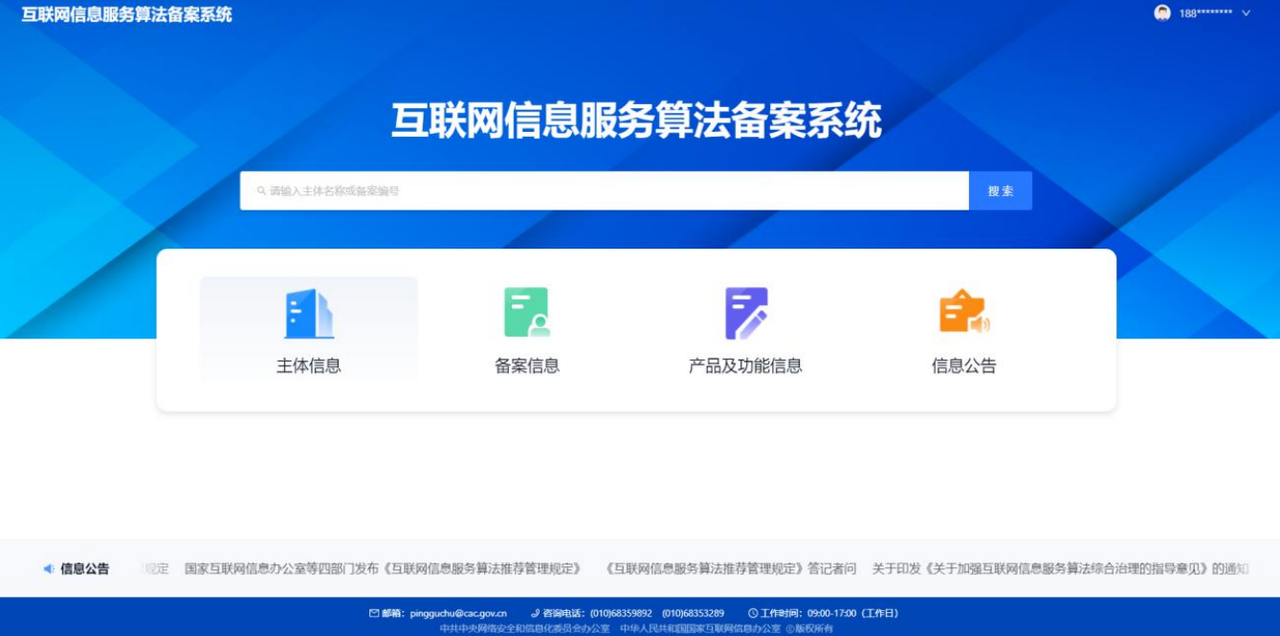Click the 188******** account name

tap(1206, 14)
